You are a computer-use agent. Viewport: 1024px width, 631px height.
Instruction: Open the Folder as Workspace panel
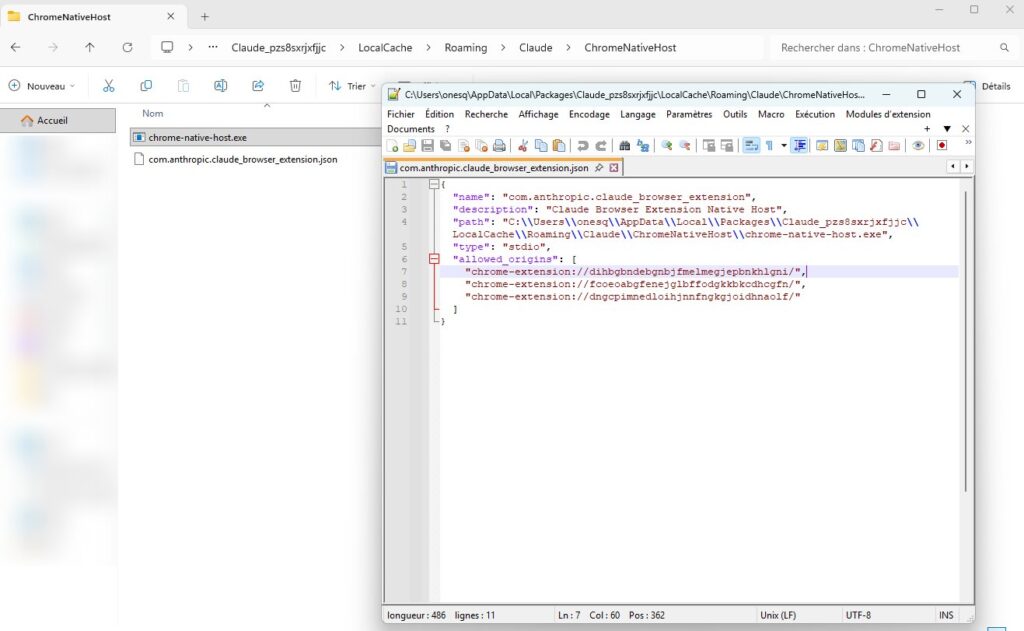click(x=894, y=146)
